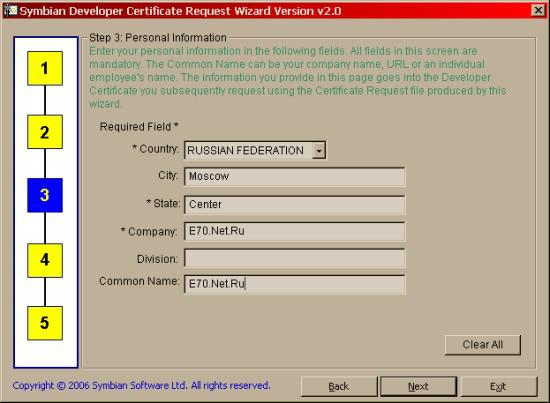
Task: Click the Step 3 Personal Information heading
Action: click(x=158, y=38)
